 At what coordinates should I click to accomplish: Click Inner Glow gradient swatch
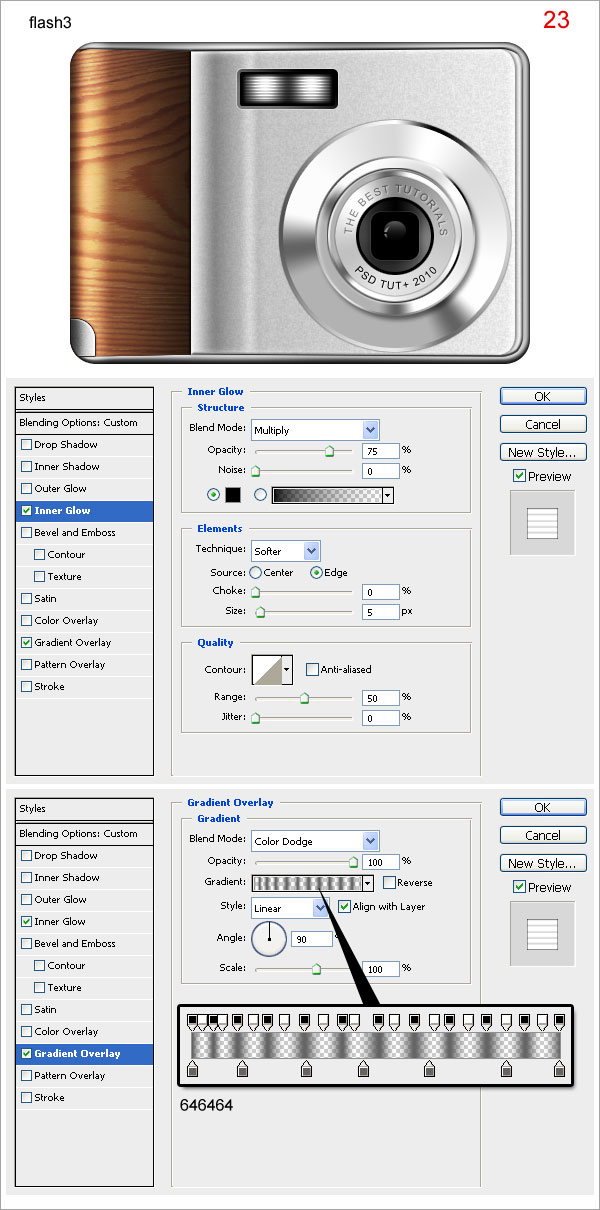[327, 495]
